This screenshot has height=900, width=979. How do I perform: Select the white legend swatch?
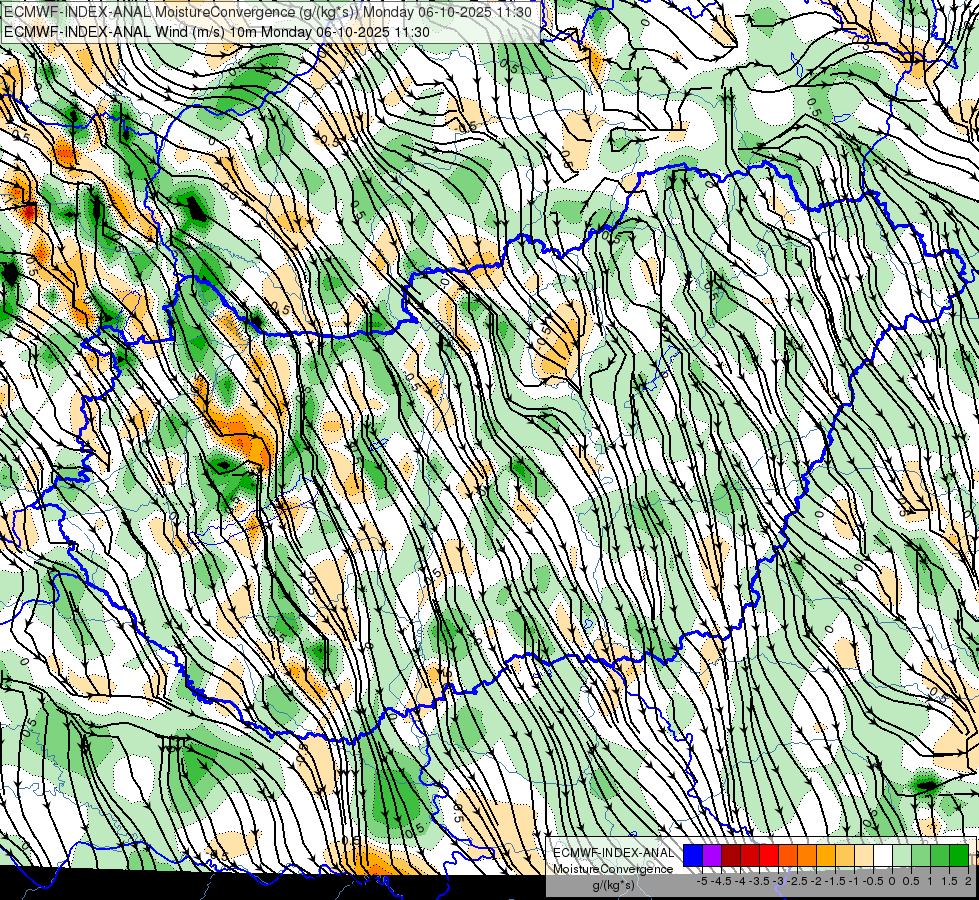883,856
